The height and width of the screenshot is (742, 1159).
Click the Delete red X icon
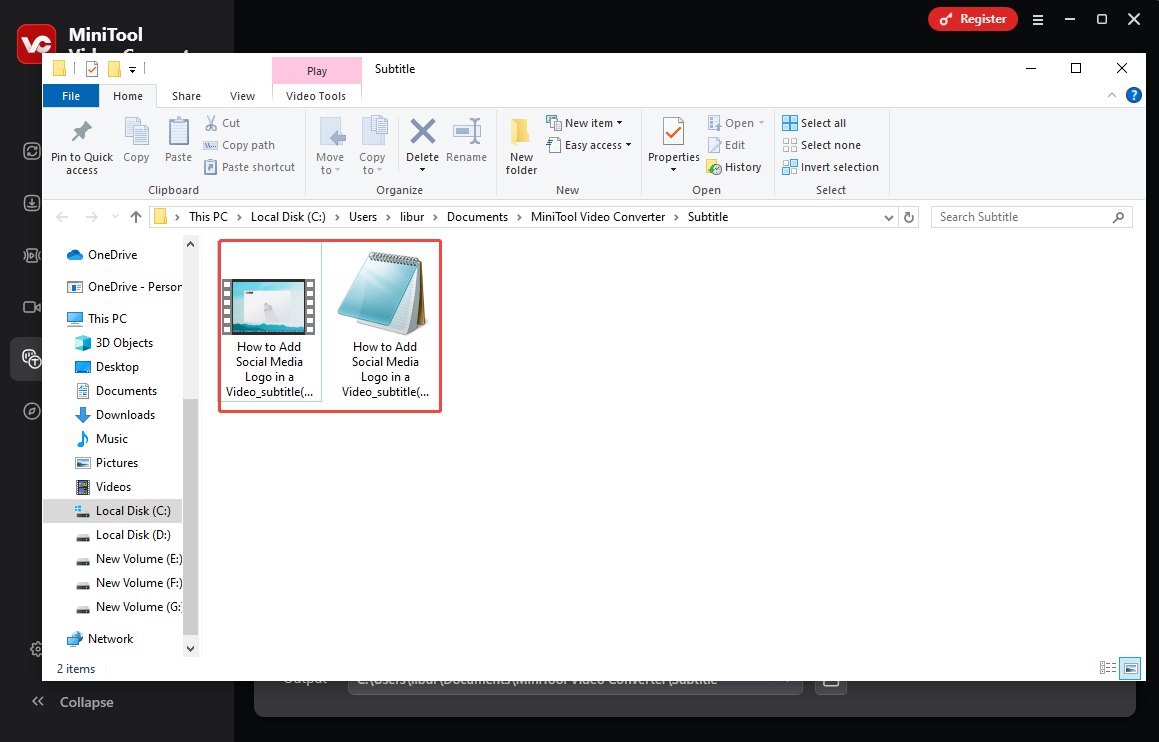(x=422, y=132)
